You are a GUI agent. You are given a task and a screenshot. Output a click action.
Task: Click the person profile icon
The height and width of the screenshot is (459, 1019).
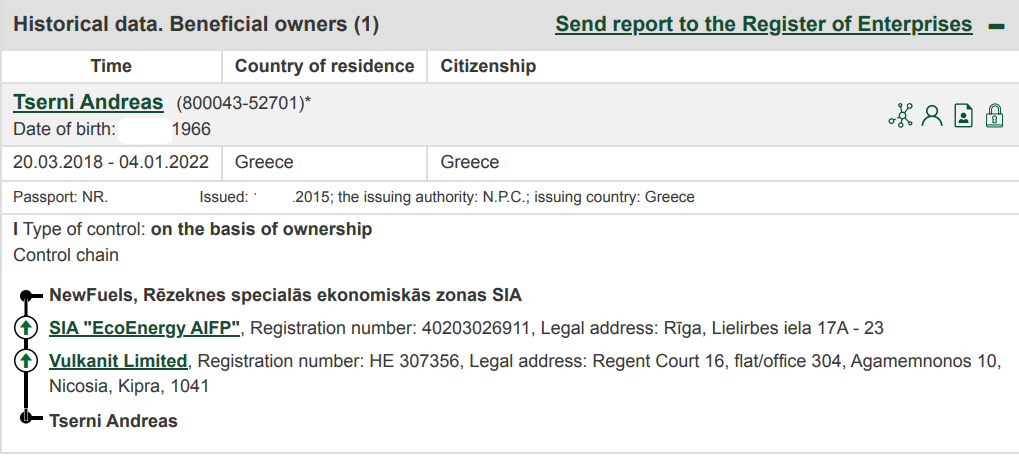(x=932, y=116)
